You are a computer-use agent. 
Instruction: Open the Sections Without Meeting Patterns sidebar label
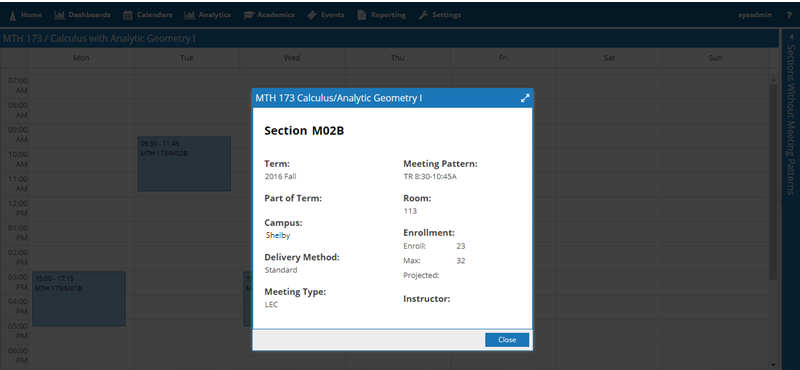coord(790,120)
